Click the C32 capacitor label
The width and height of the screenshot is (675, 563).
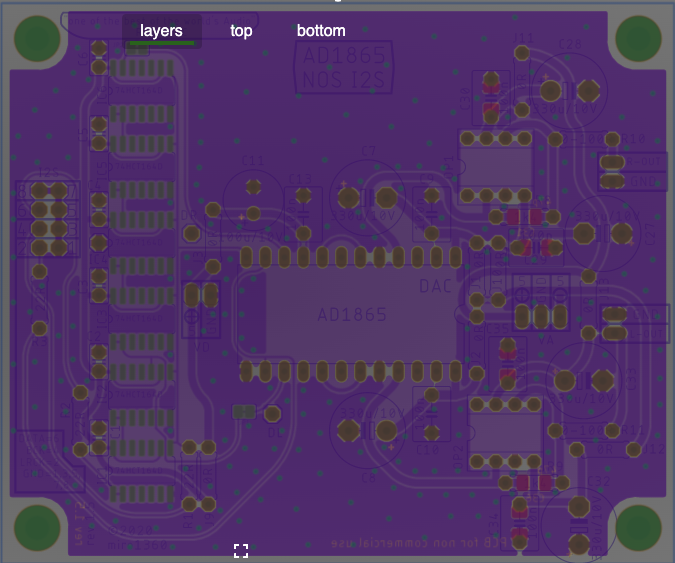point(599,481)
